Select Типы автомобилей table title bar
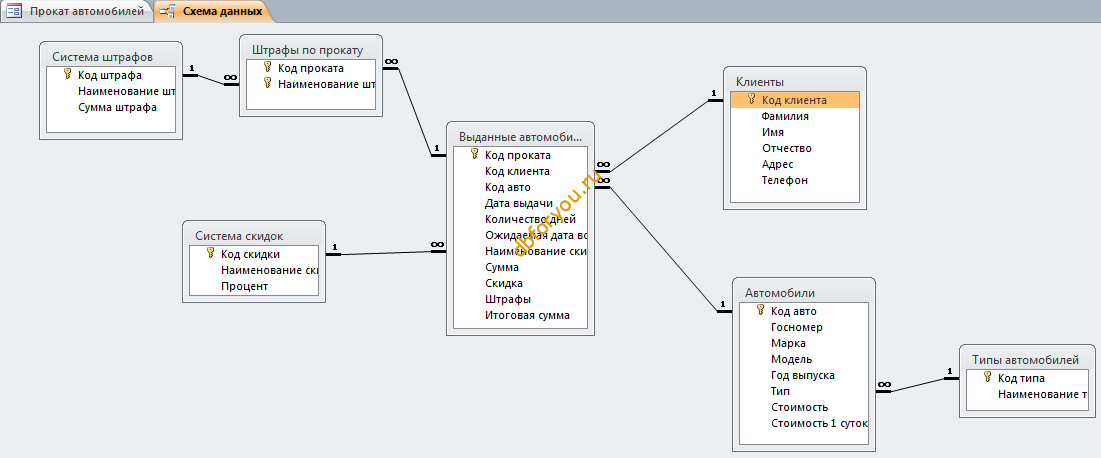 coord(1027,360)
